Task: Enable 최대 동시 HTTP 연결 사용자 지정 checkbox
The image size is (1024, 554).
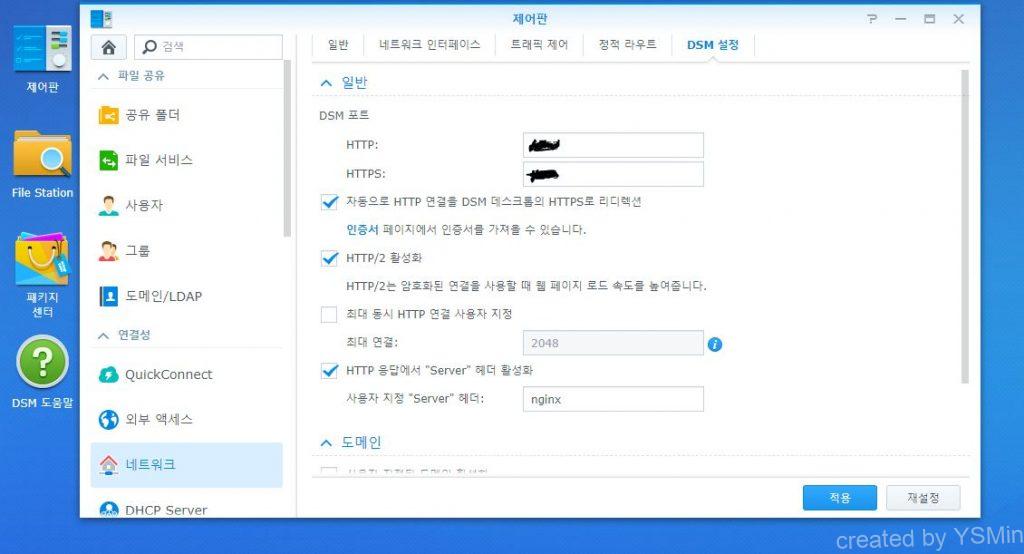Action: point(329,315)
